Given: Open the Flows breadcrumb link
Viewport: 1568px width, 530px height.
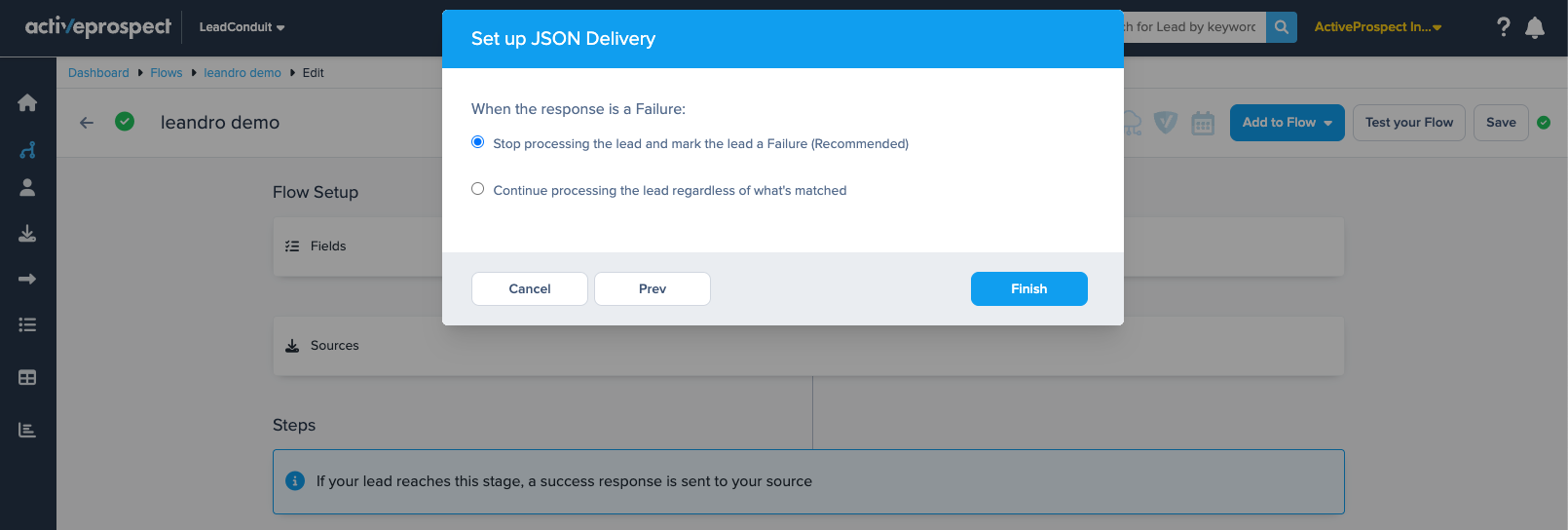Looking at the screenshot, I should [x=166, y=73].
